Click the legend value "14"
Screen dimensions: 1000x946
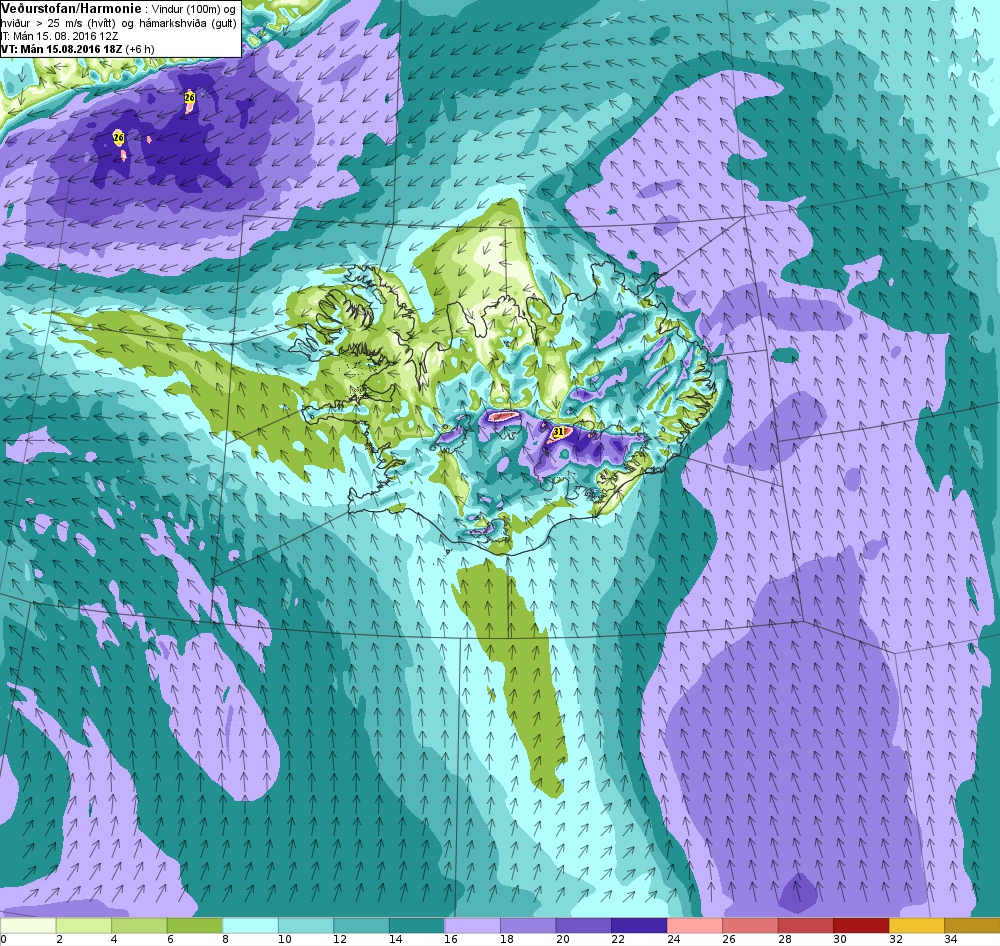[395, 939]
